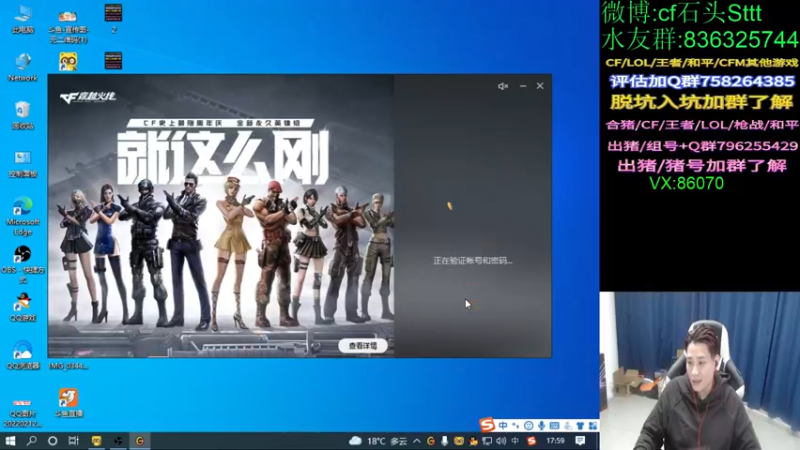Click the Sogou S logo on the IME toolbar
The height and width of the screenshot is (450, 800).
pyautogui.click(x=487, y=424)
